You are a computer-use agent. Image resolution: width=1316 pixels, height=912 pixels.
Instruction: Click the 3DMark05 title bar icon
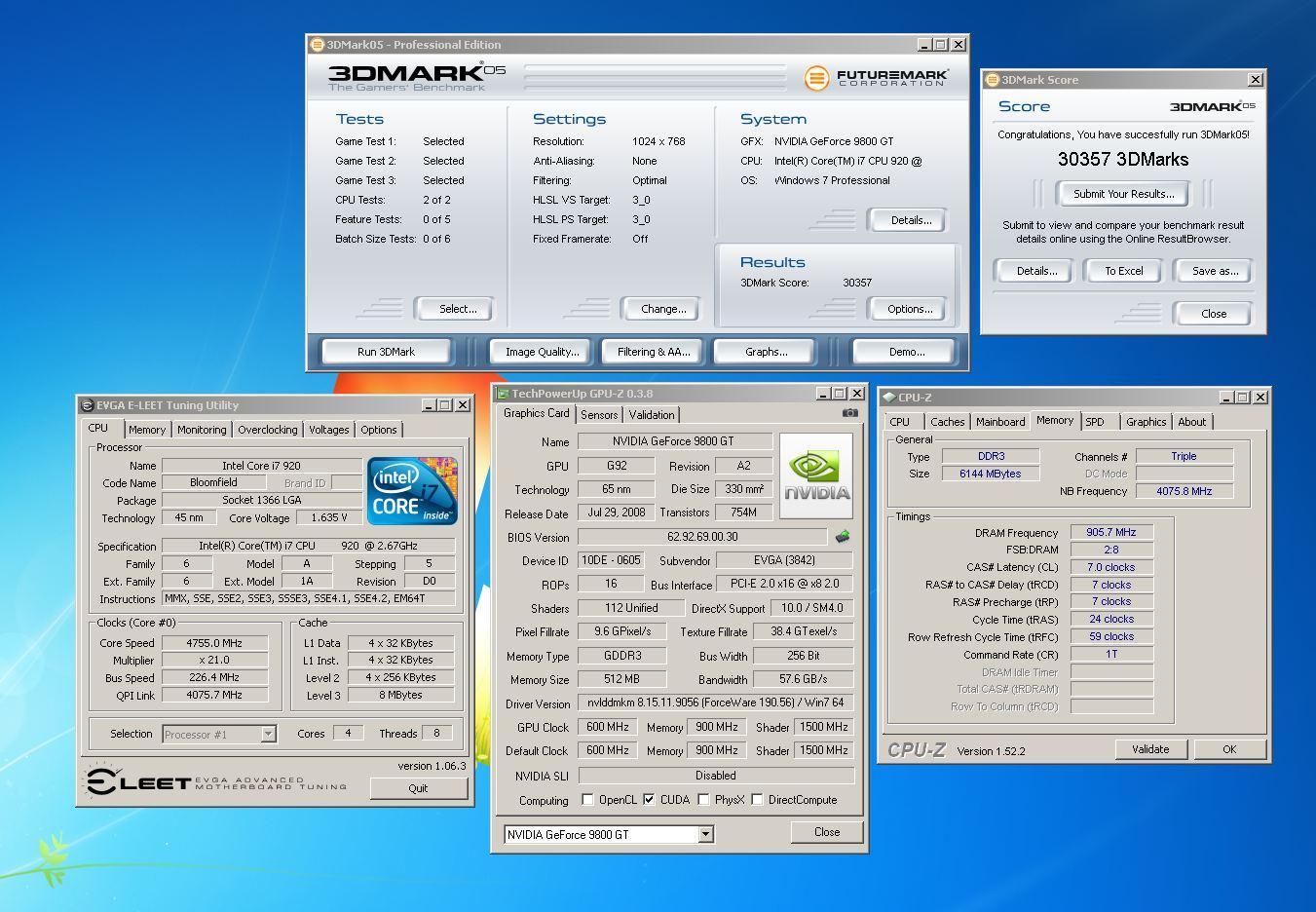(317, 45)
